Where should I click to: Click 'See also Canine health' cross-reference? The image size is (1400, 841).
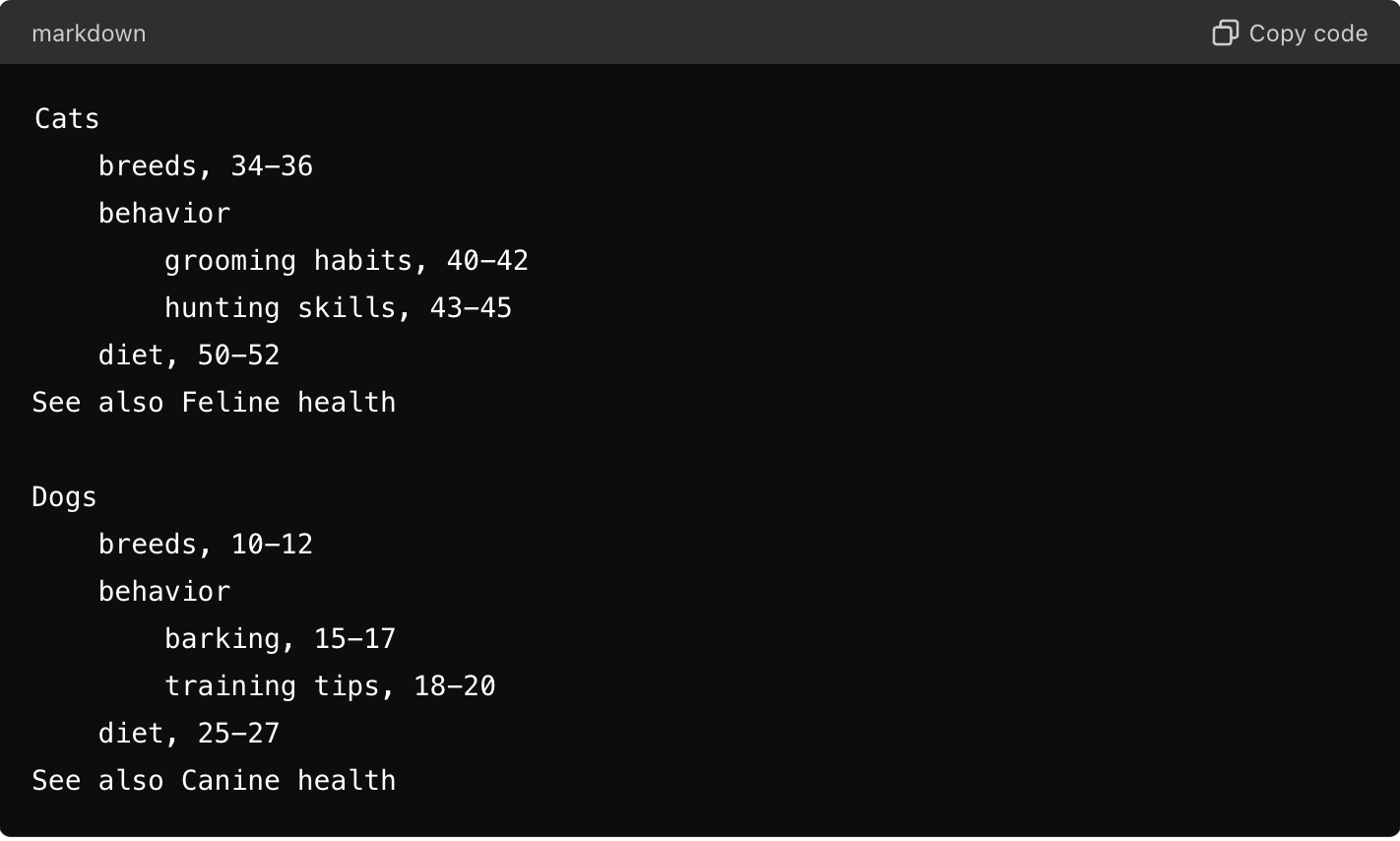pos(213,780)
